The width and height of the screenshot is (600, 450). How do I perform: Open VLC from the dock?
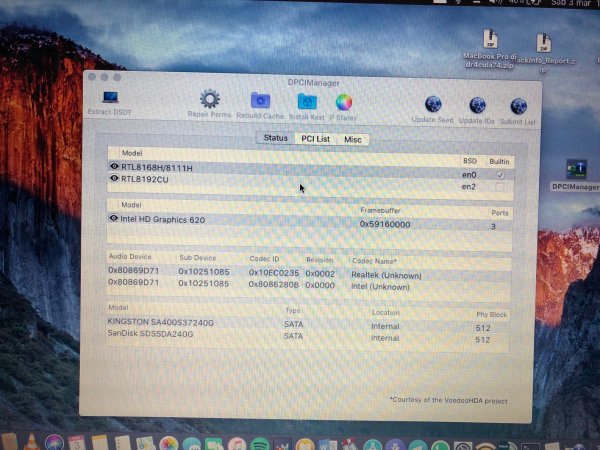(x=32, y=442)
